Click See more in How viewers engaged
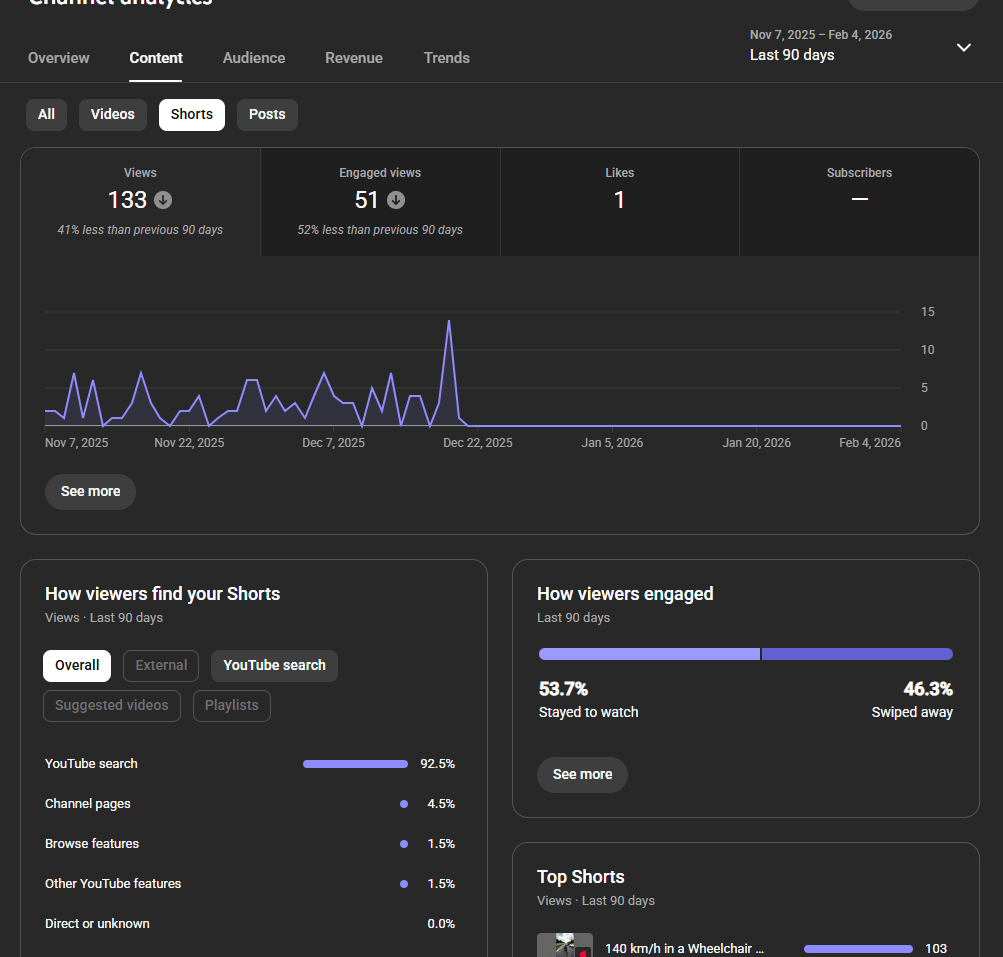 pyautogui.click(x=582, y=774)
